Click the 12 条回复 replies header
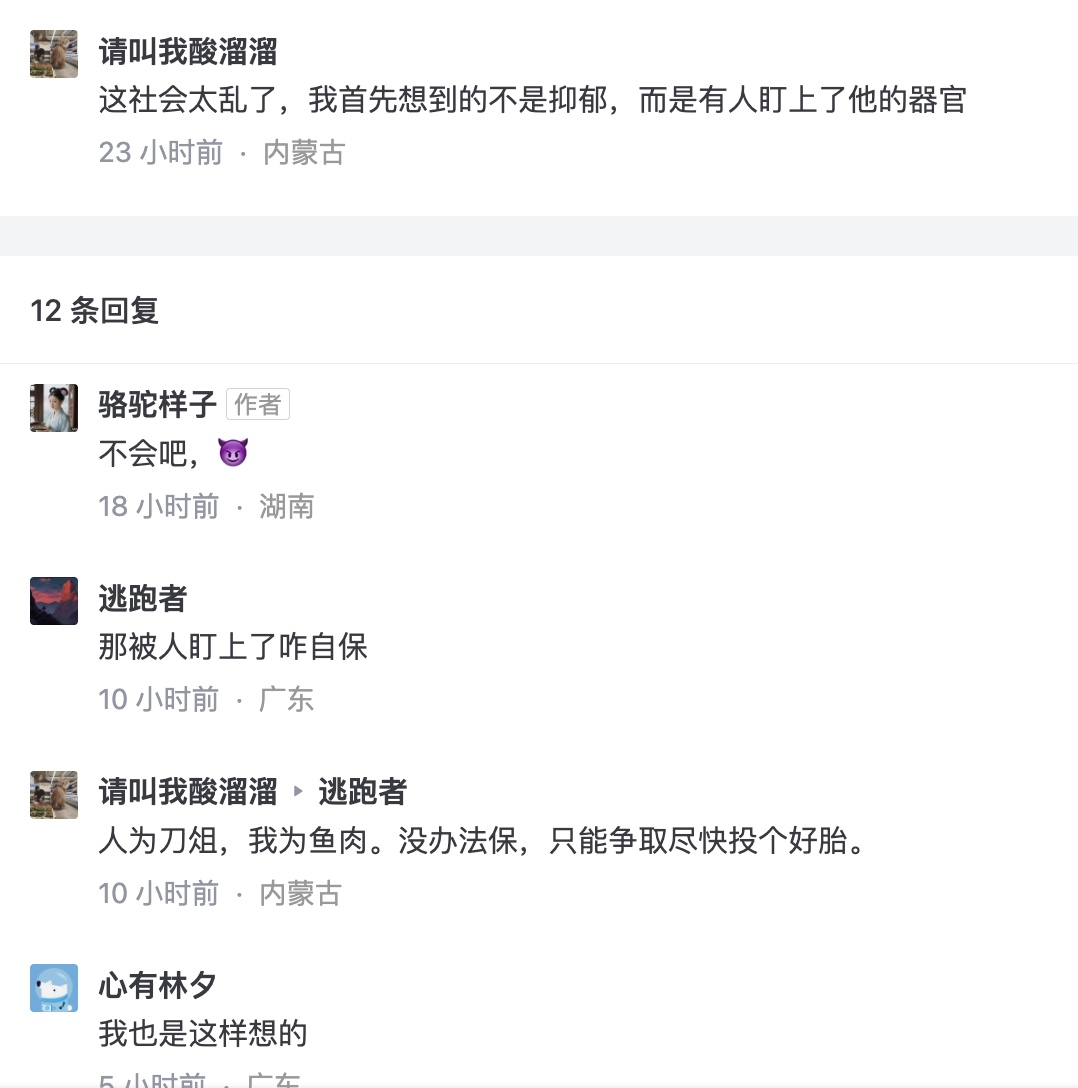 [x=95, y=310]
